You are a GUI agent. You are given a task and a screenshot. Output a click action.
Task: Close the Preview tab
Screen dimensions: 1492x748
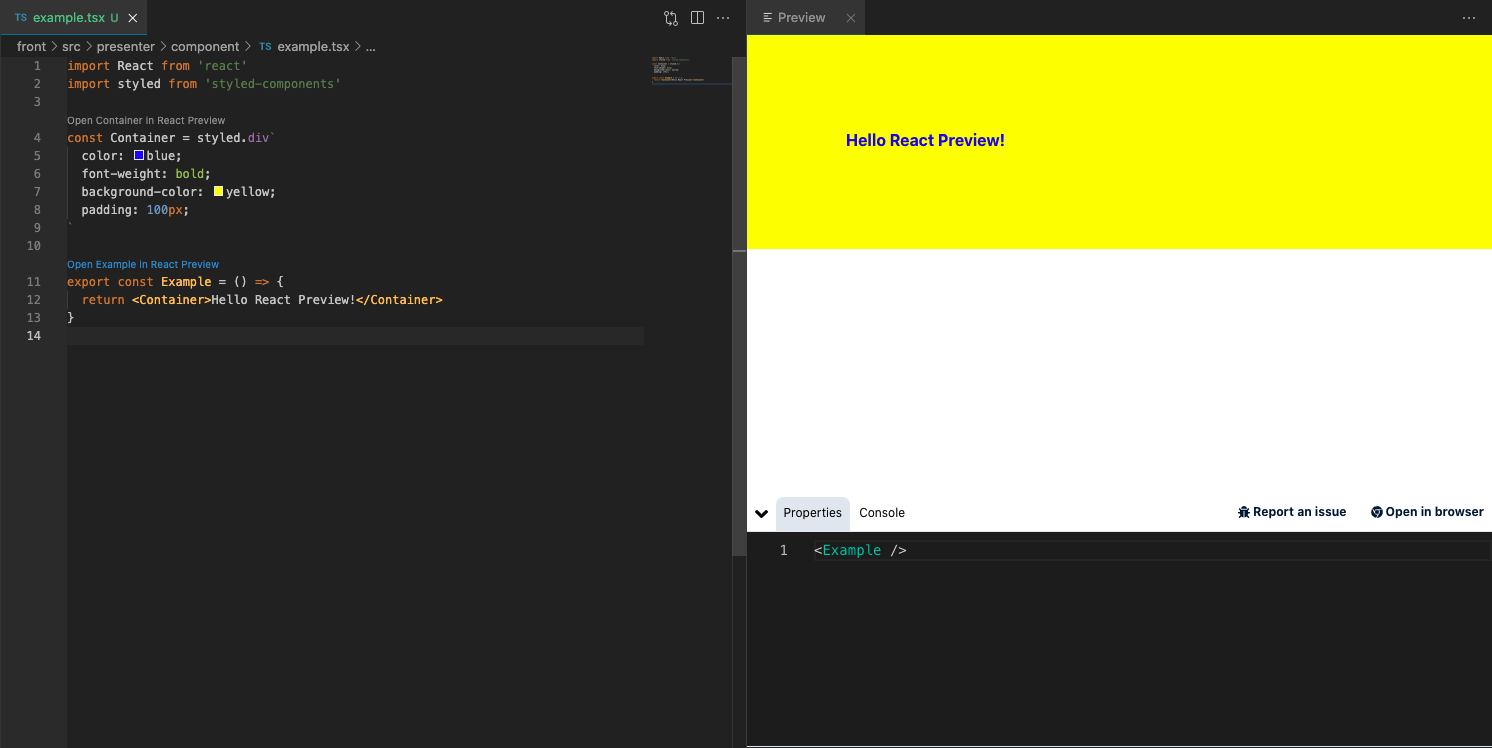coord(851,18)
